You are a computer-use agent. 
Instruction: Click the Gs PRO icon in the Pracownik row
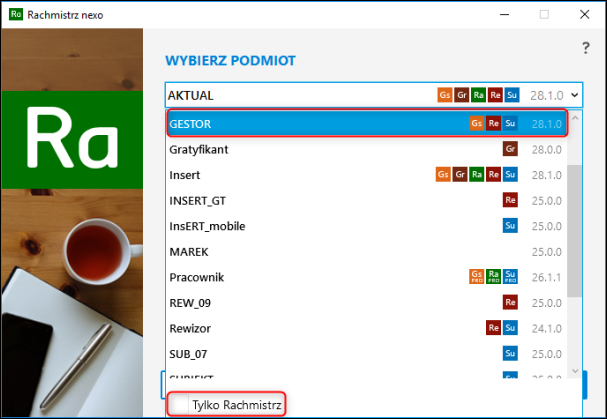point(477,276)
